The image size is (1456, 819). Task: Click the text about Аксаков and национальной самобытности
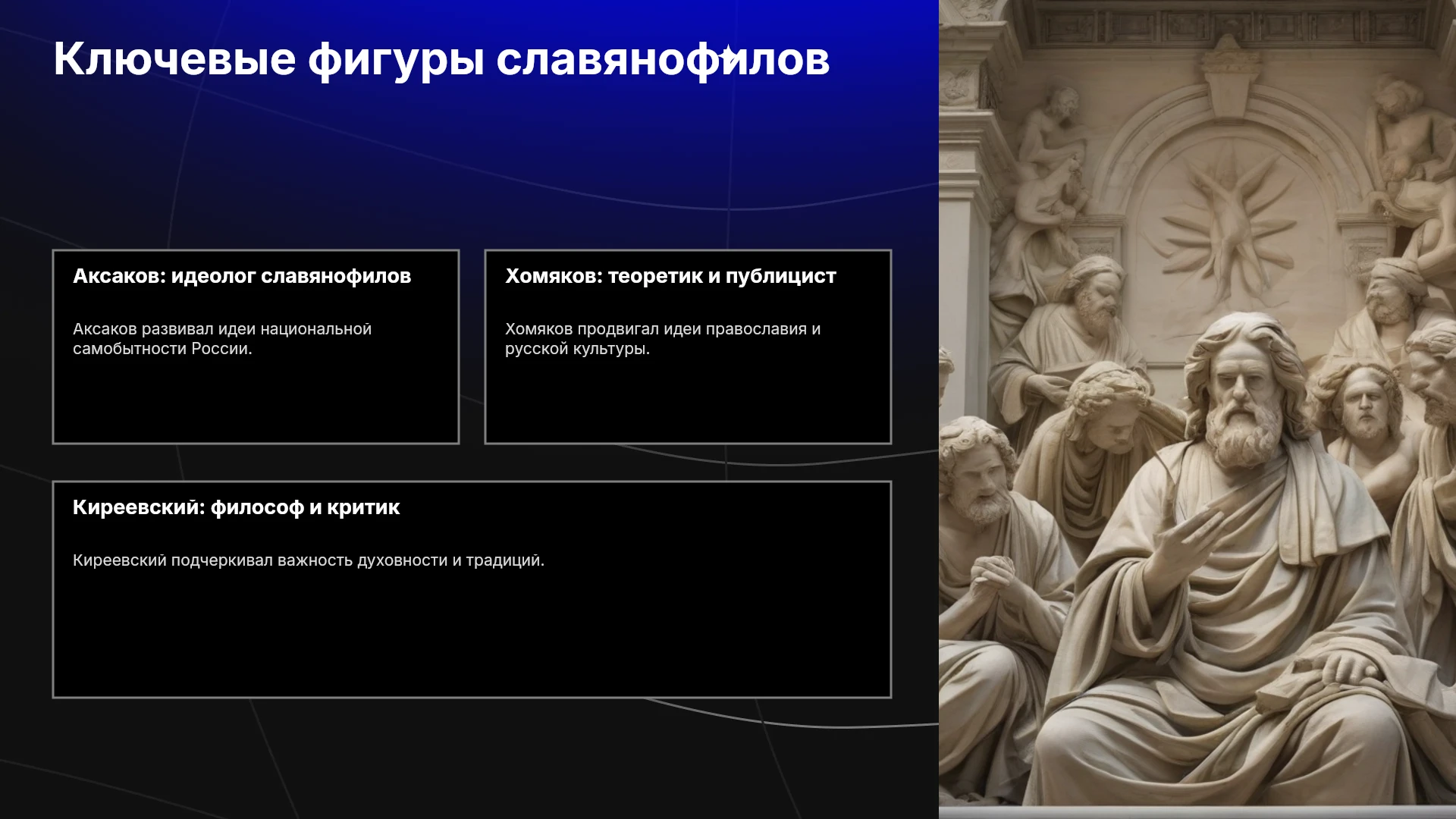point(222,339)
